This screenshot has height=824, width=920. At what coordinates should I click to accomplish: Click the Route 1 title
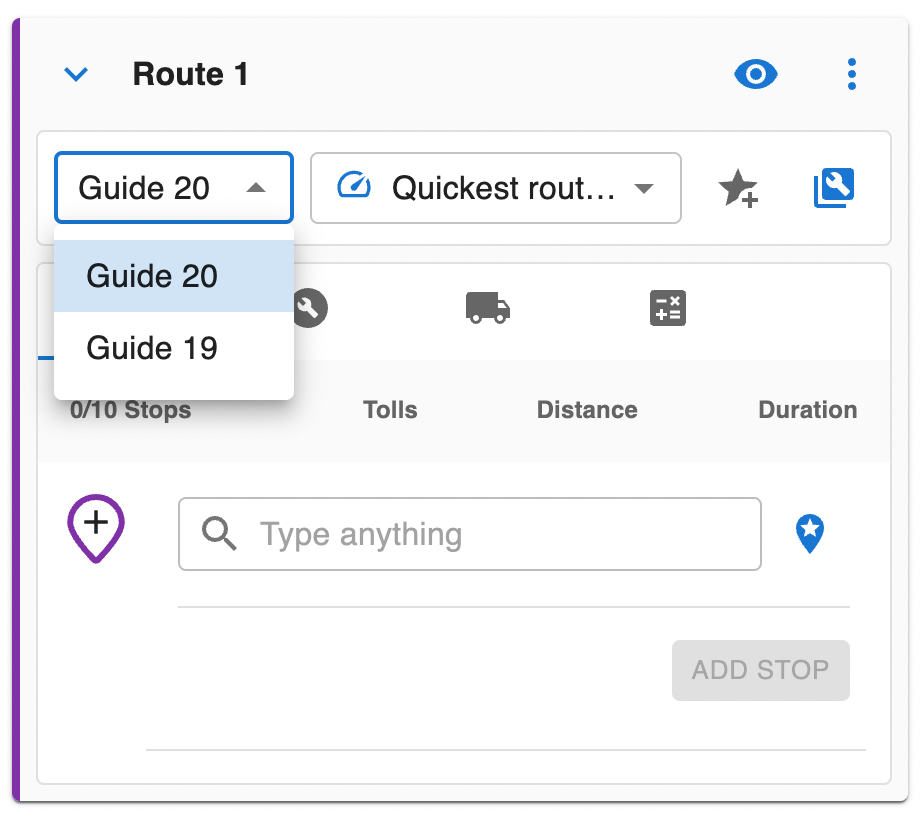pyautogui.click(x=190, y=75)
